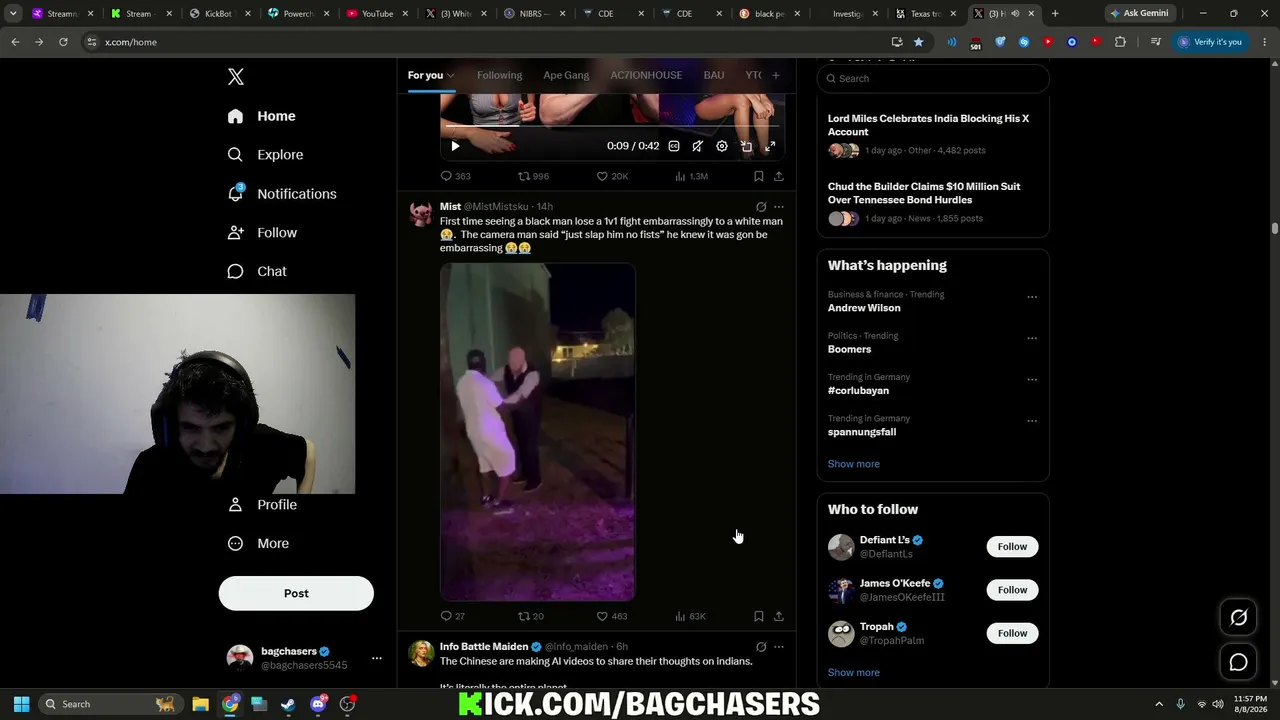Open the fight video in Mist's post
Image resolution: width=1280 pixels, height=720 pixels.
[x=538, y=432]
